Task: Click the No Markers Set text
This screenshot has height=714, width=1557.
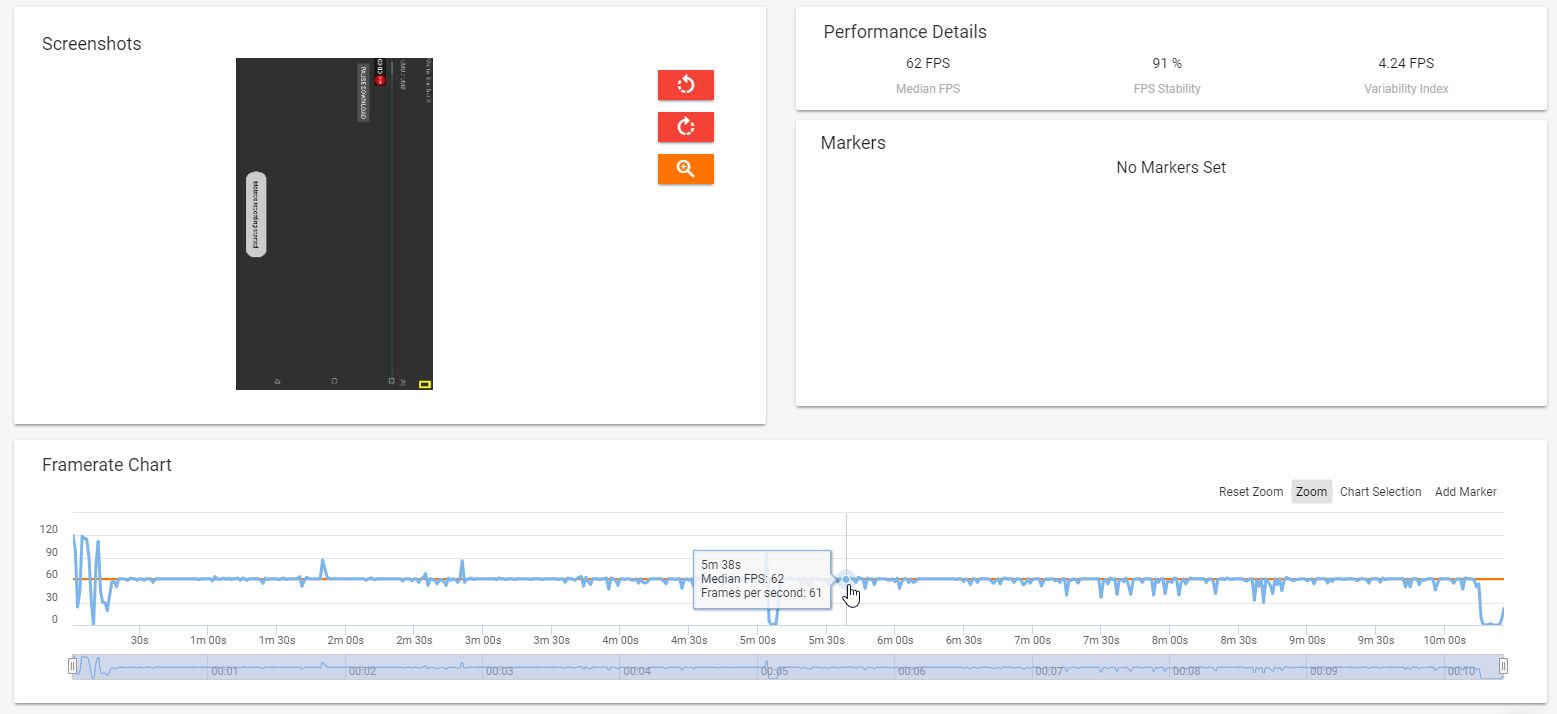Action: [1171, 168]
